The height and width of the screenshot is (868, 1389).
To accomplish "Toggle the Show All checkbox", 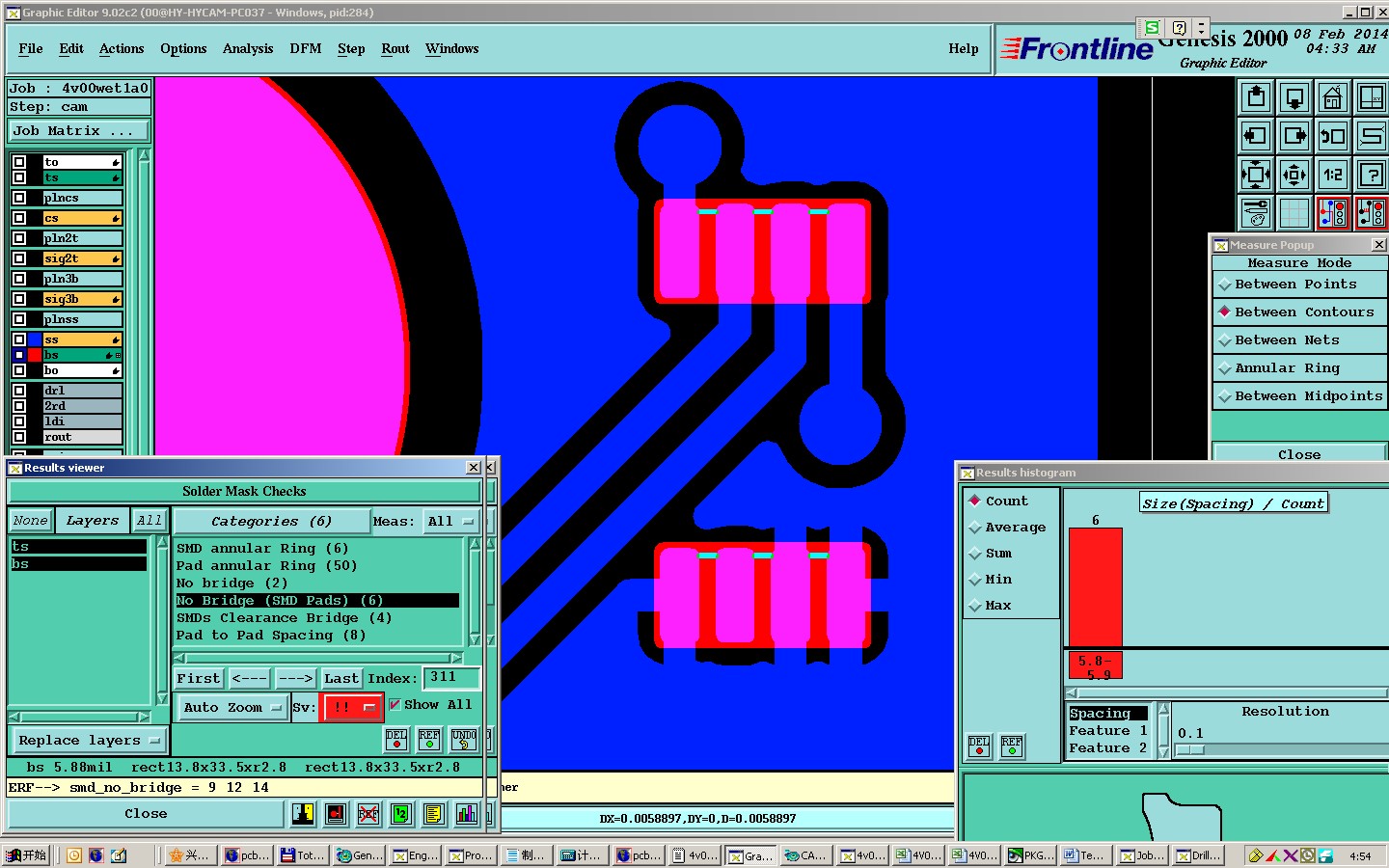I will 395,705.
